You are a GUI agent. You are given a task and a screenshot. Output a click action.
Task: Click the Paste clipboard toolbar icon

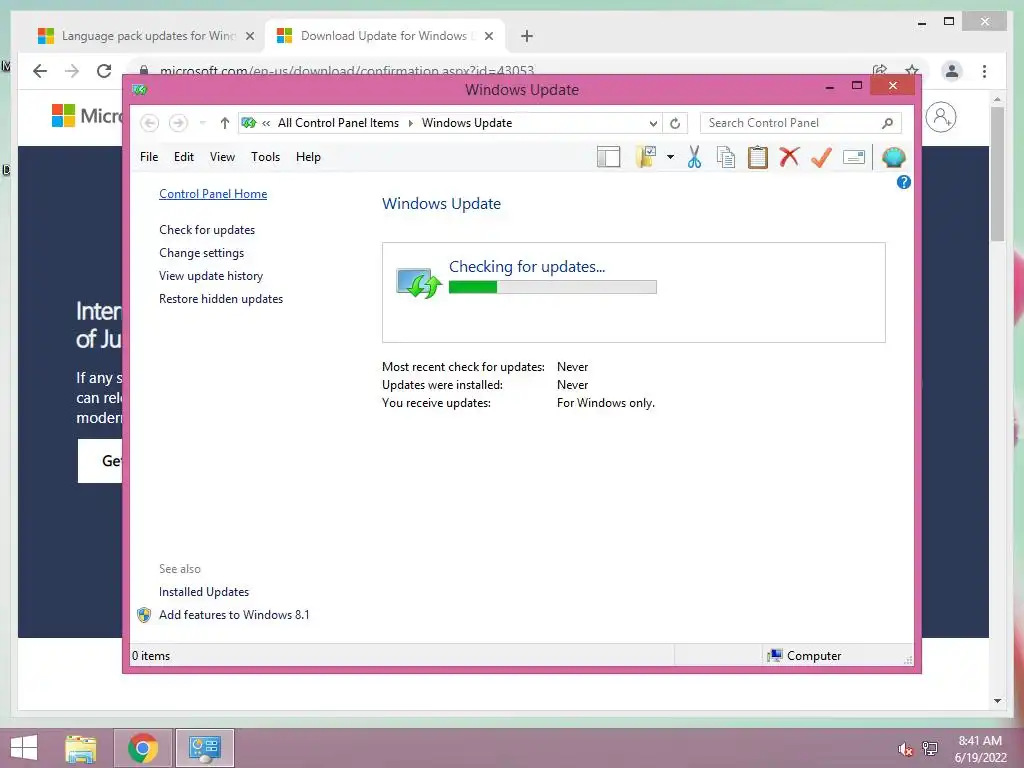[x=758, y=157]
